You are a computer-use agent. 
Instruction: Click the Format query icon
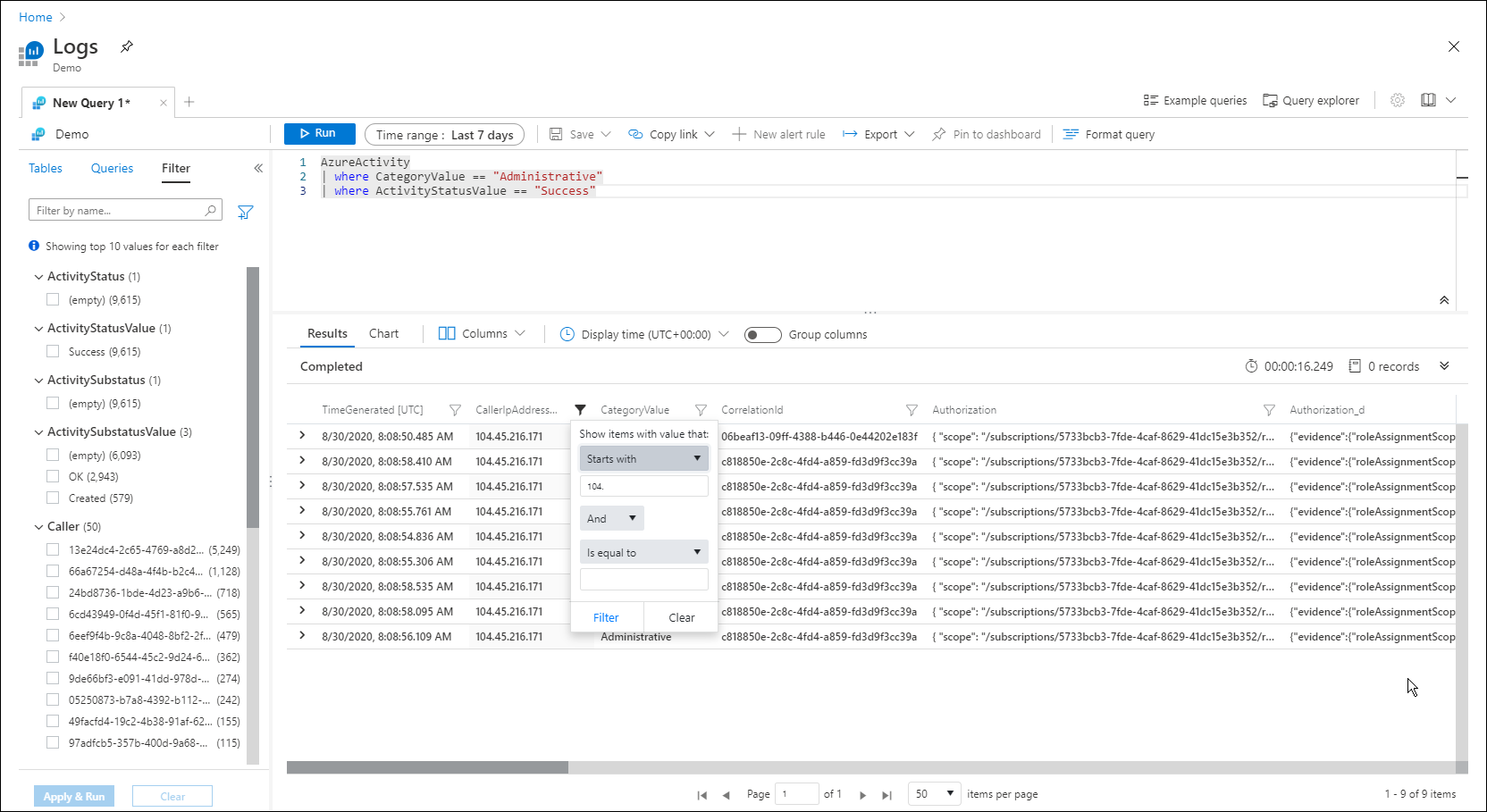(1071, 134)
